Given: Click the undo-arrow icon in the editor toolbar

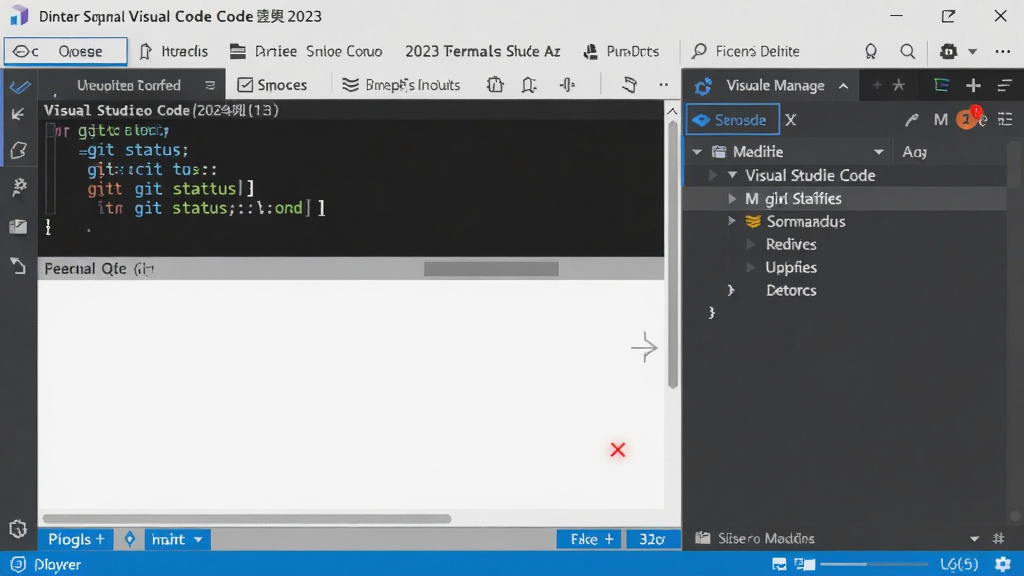Looking at the screenshot, I should pos(629,84).
